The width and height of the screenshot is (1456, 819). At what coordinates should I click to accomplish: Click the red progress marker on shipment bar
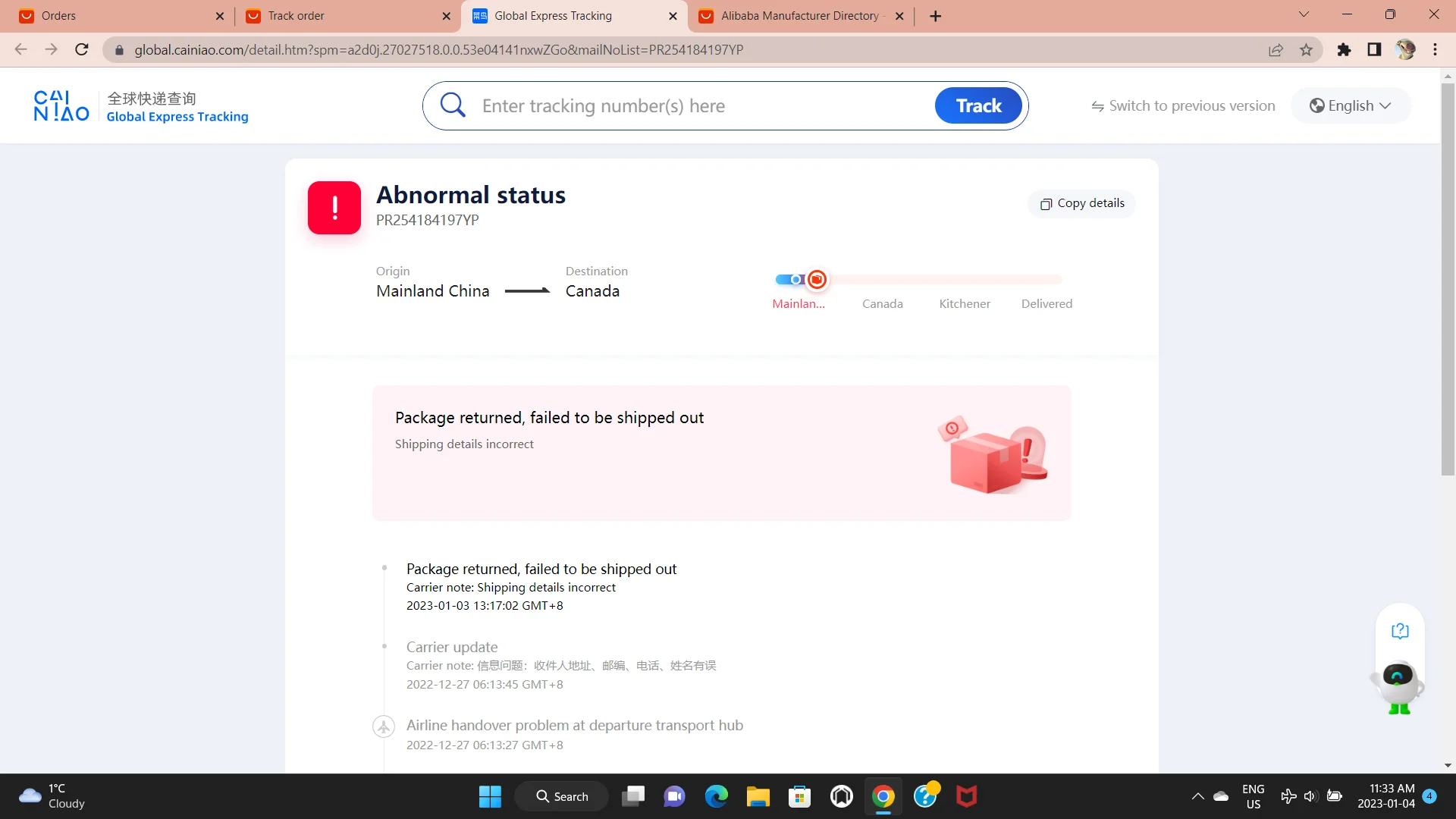817,280
